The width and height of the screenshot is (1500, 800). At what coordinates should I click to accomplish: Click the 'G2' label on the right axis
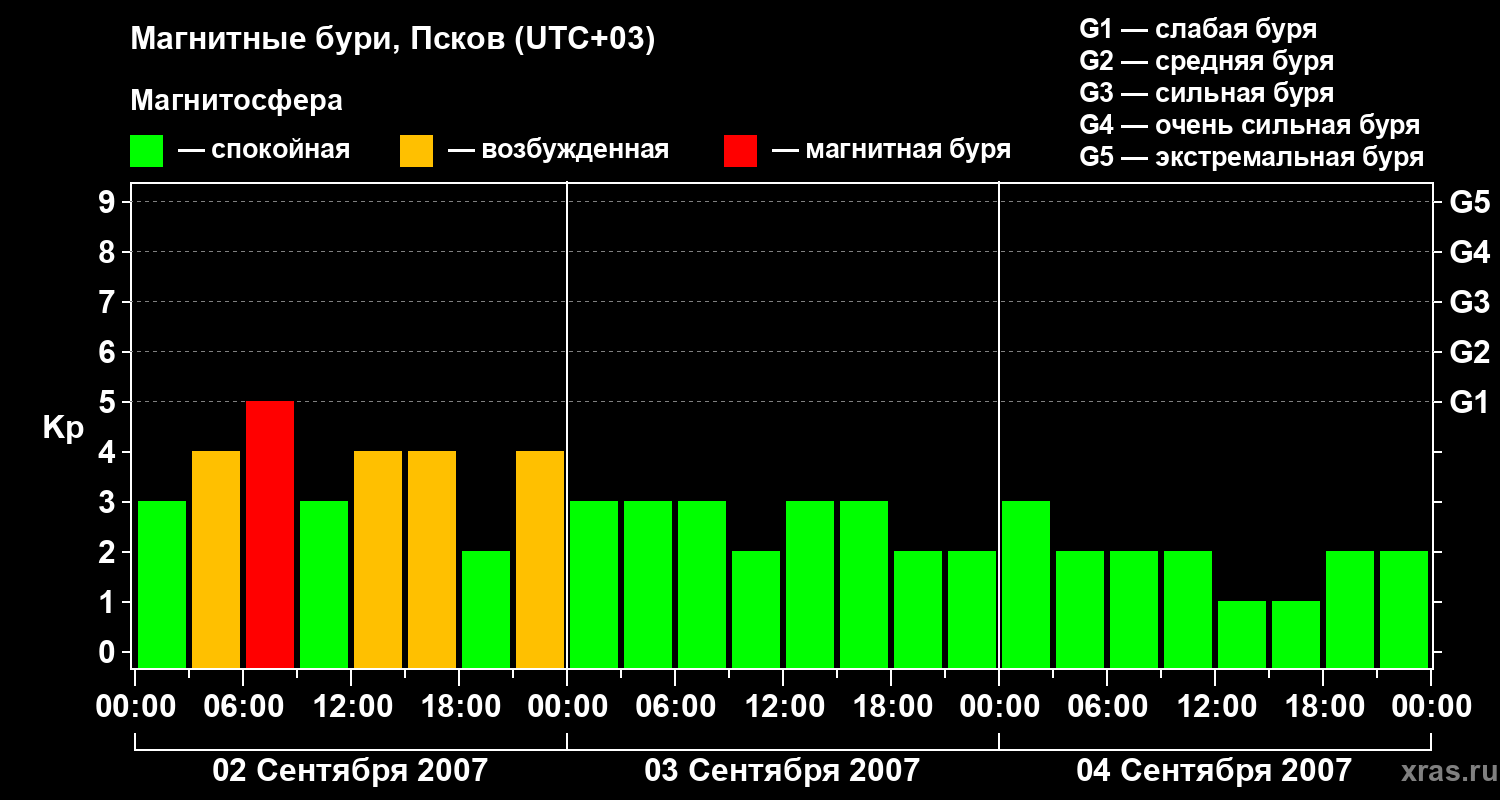point(1470,352)
